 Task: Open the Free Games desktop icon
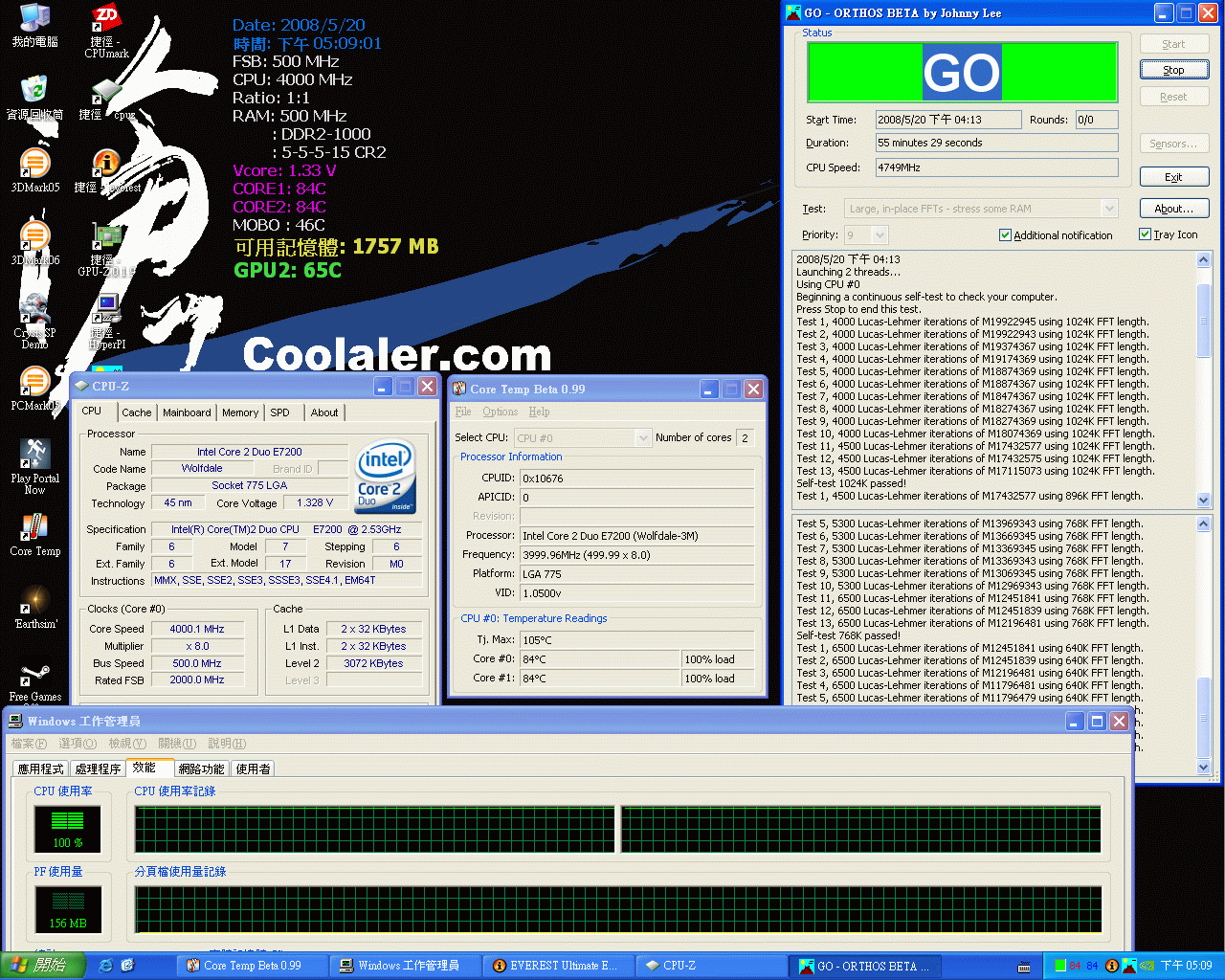[34, 680]
